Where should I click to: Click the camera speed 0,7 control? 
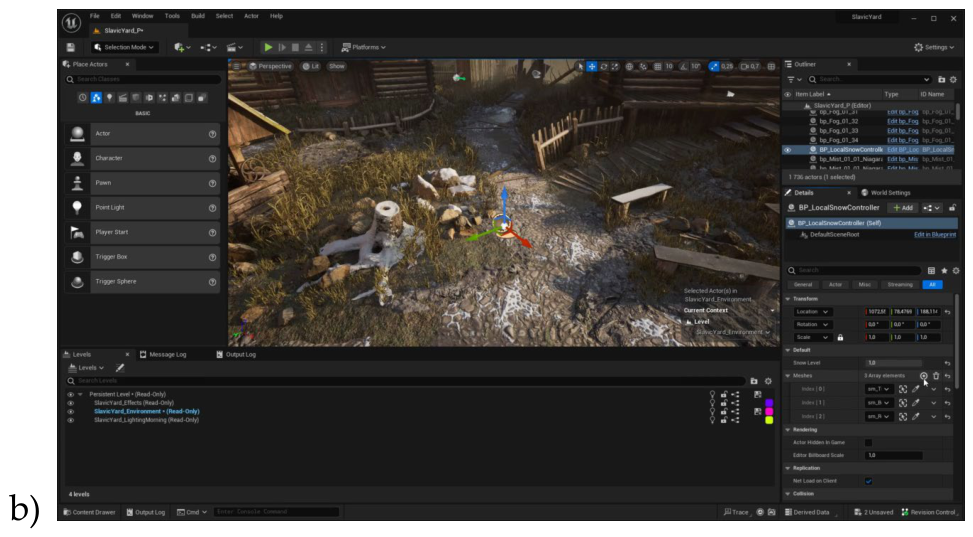click(750, 66)
